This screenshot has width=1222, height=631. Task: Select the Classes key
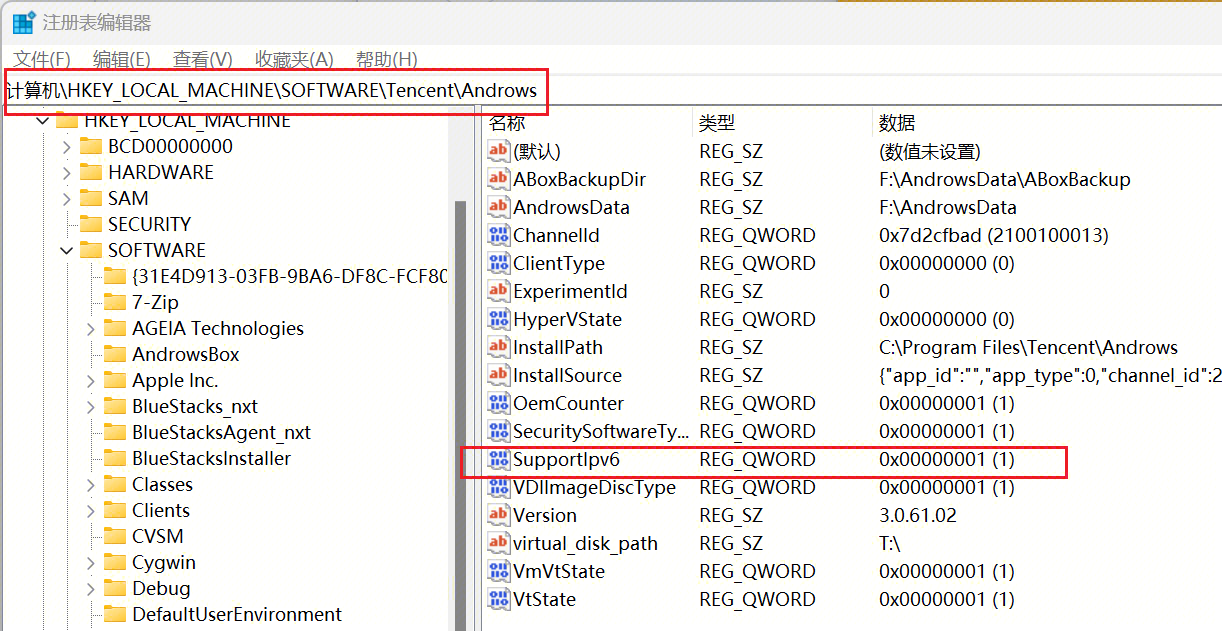pos(162,484)
